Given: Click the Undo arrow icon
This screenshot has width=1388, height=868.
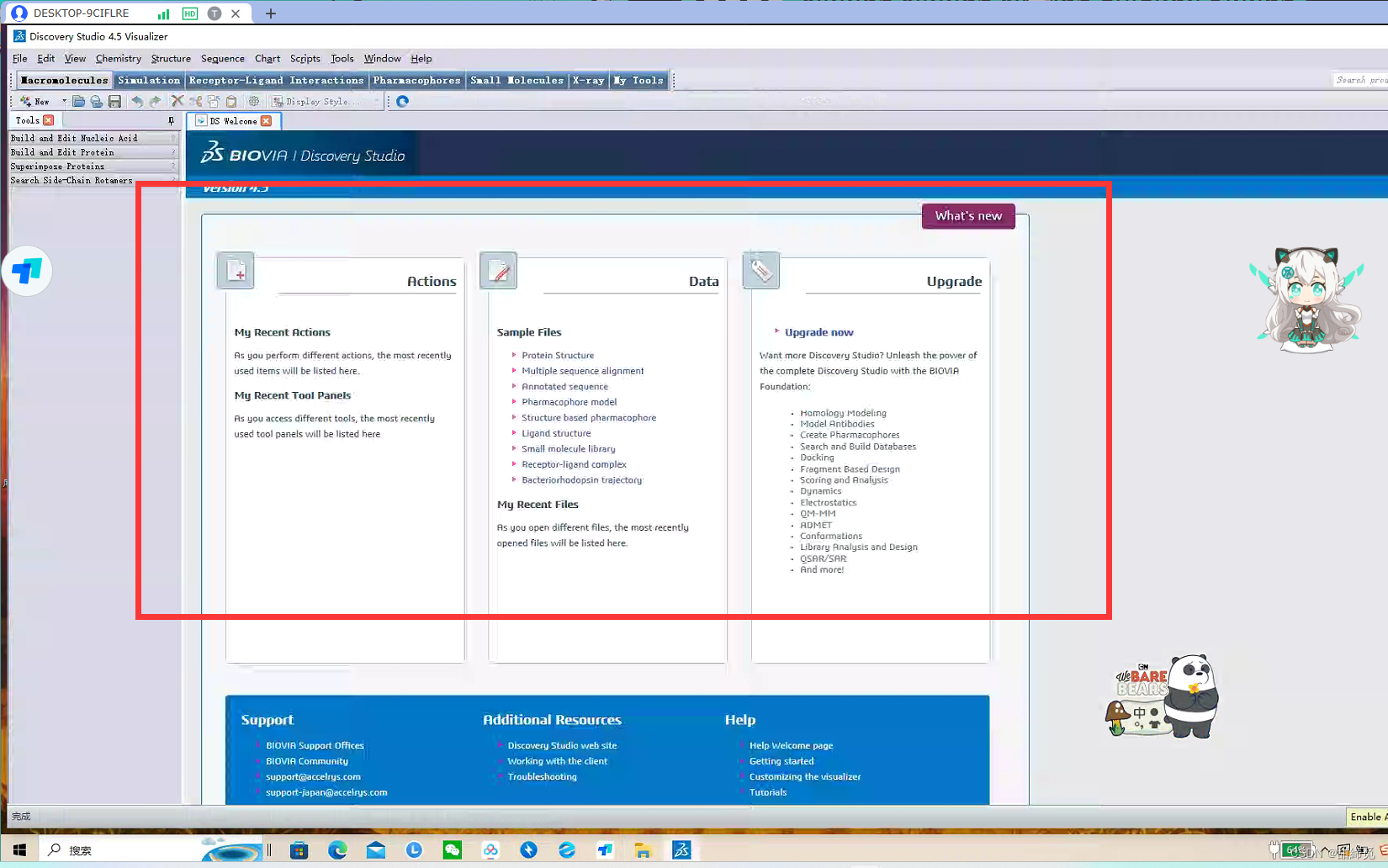Looking at the screenshot, I should [x=137, y=102].
